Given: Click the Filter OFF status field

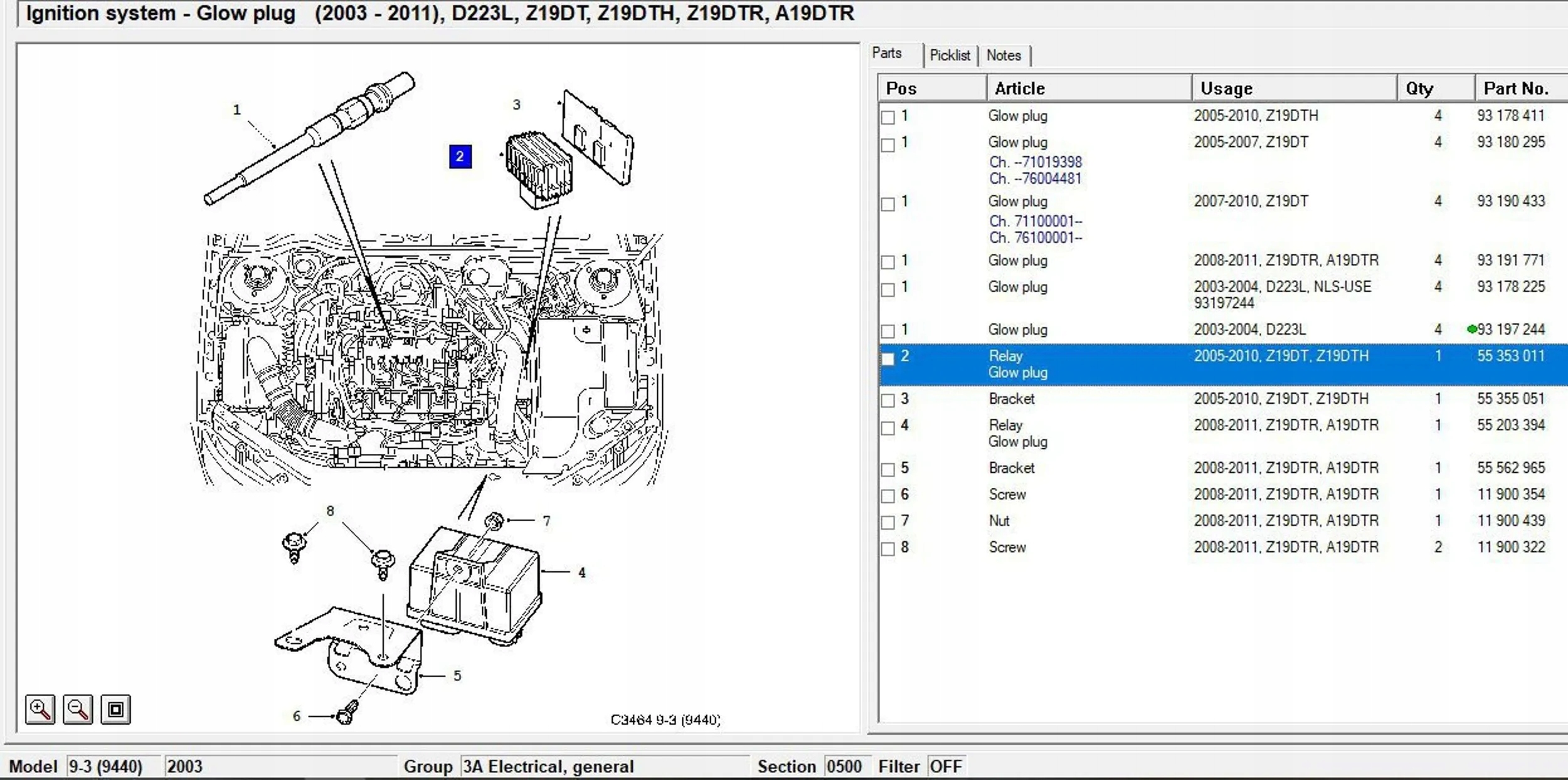Looking at the screenshot, I should 946,766.
